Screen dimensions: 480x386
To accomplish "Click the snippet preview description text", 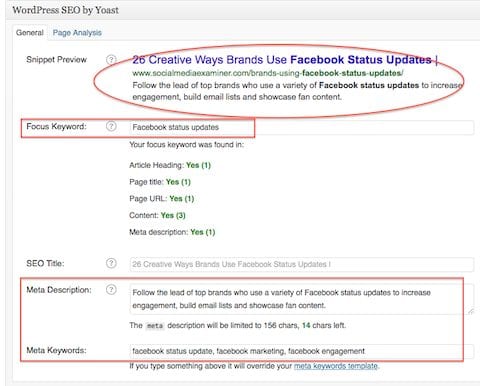I will [297, 91].
